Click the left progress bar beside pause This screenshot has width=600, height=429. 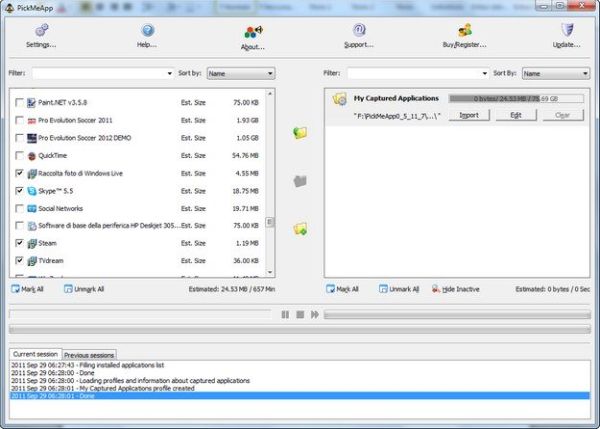pos(140,315)
